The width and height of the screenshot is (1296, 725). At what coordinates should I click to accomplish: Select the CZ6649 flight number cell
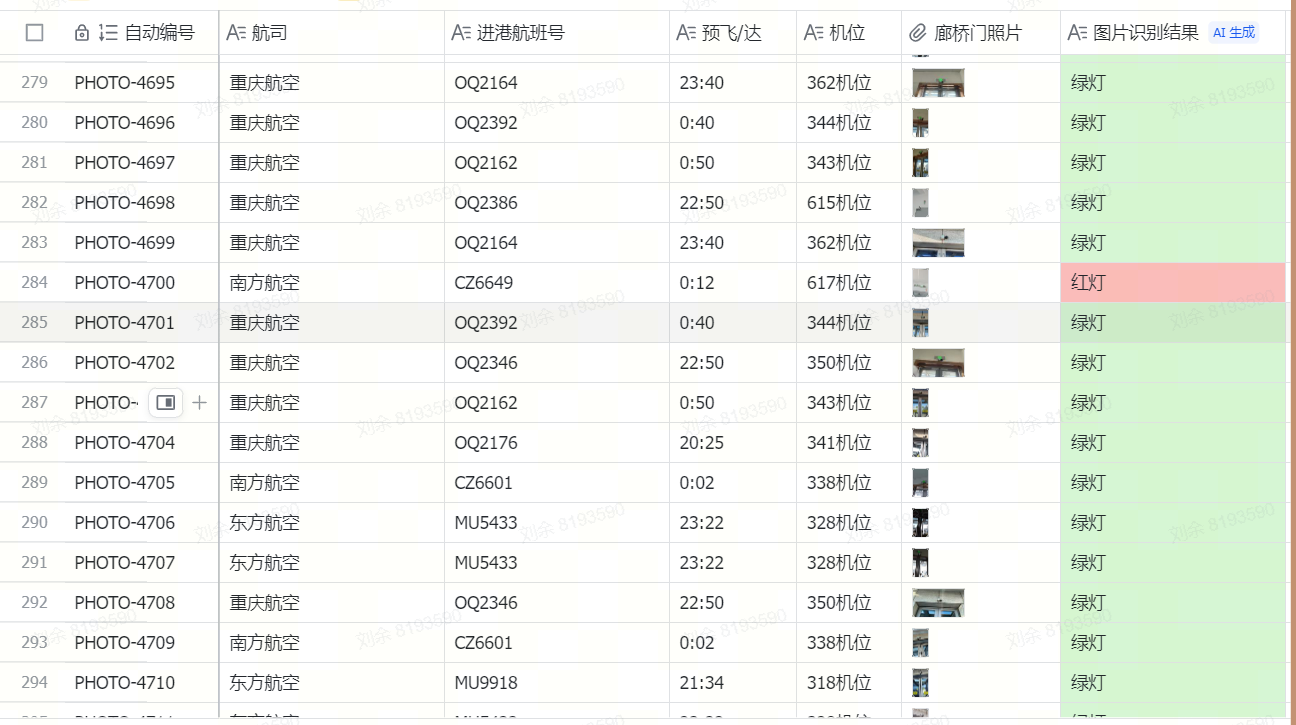coord(484,283)
